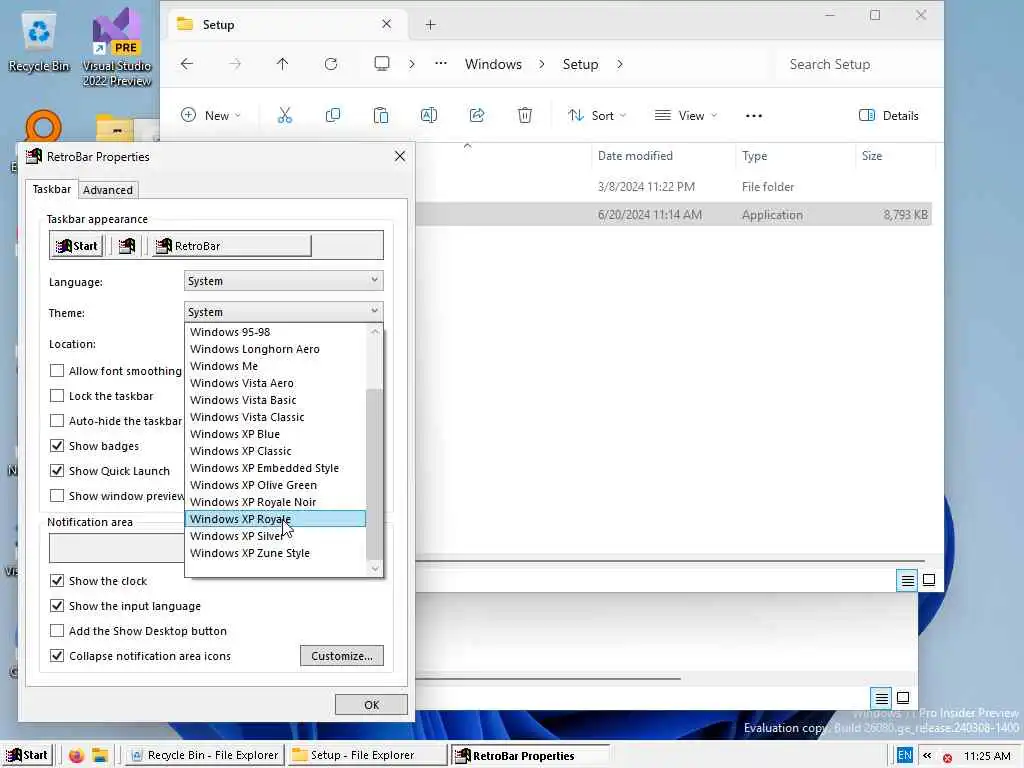Uncheck Show the clock

click(57, 581)
